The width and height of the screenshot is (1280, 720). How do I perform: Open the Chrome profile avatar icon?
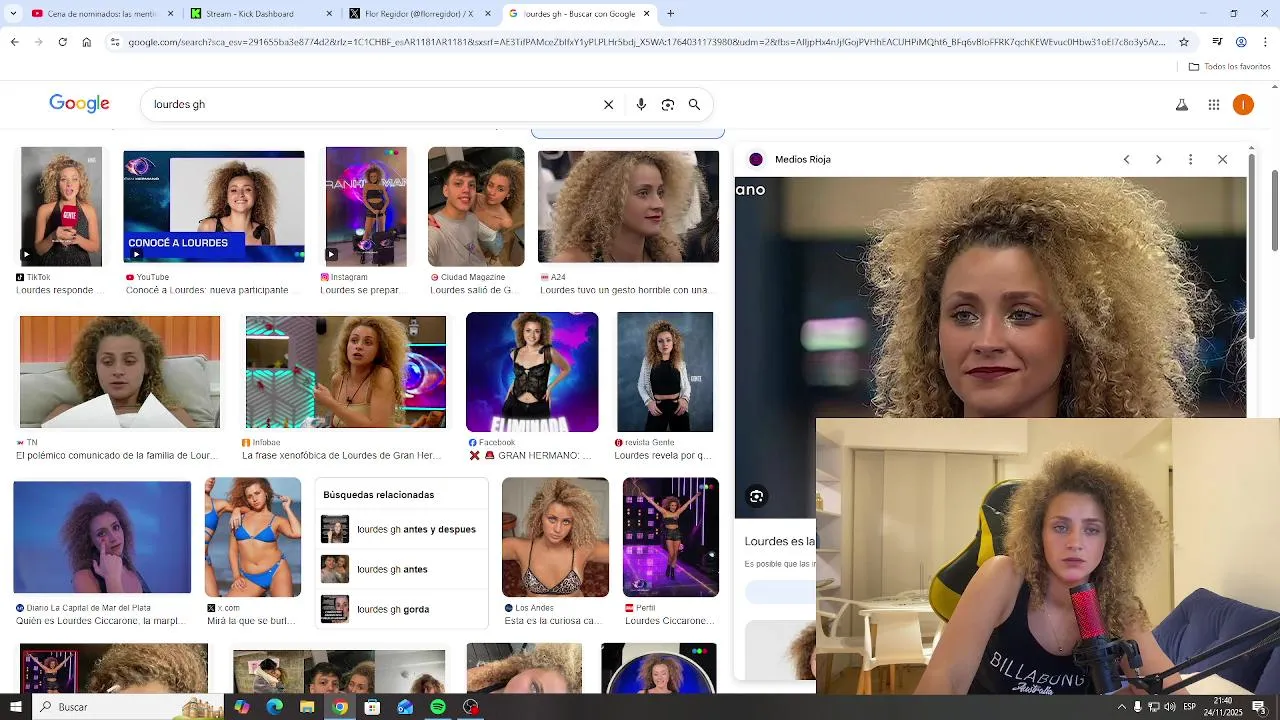(x=1241, y=42)
